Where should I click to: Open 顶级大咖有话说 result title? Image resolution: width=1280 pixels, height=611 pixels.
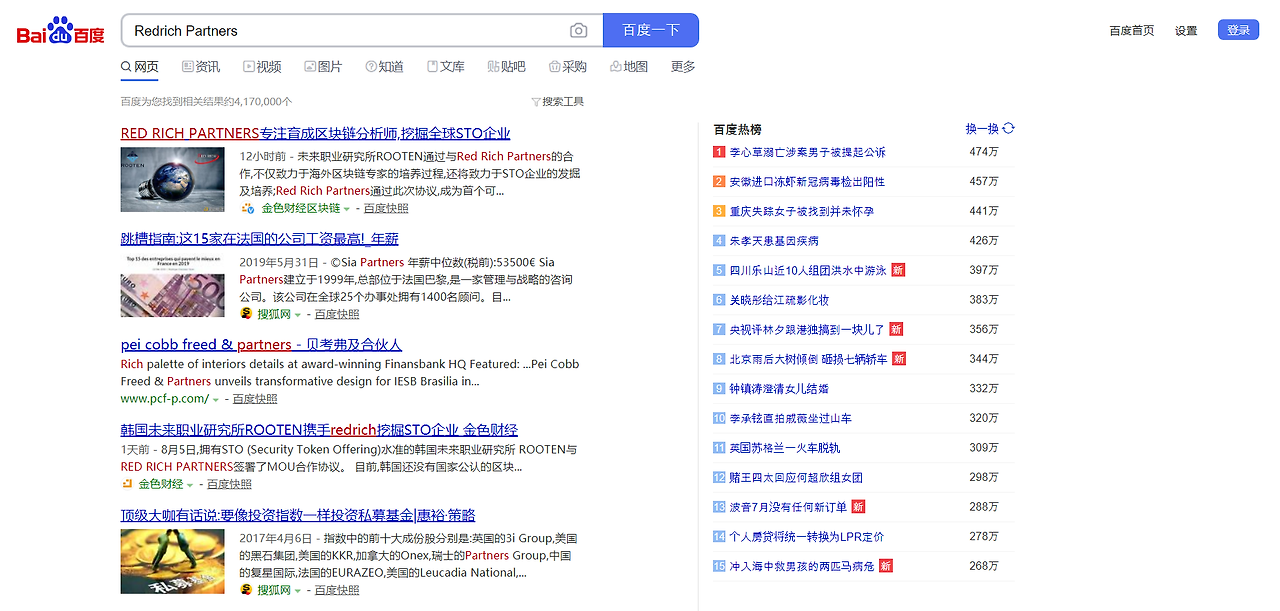(x=298, y=515)
